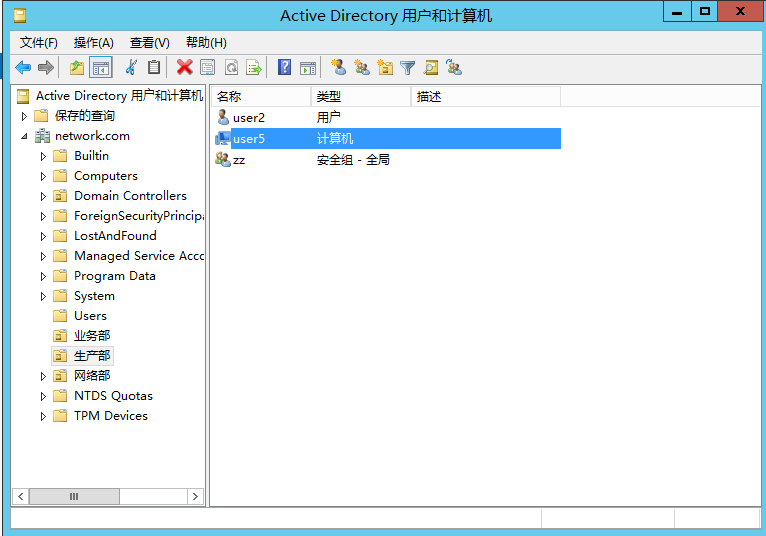
Task: Sort by 类型 column header
Action: 361,97
